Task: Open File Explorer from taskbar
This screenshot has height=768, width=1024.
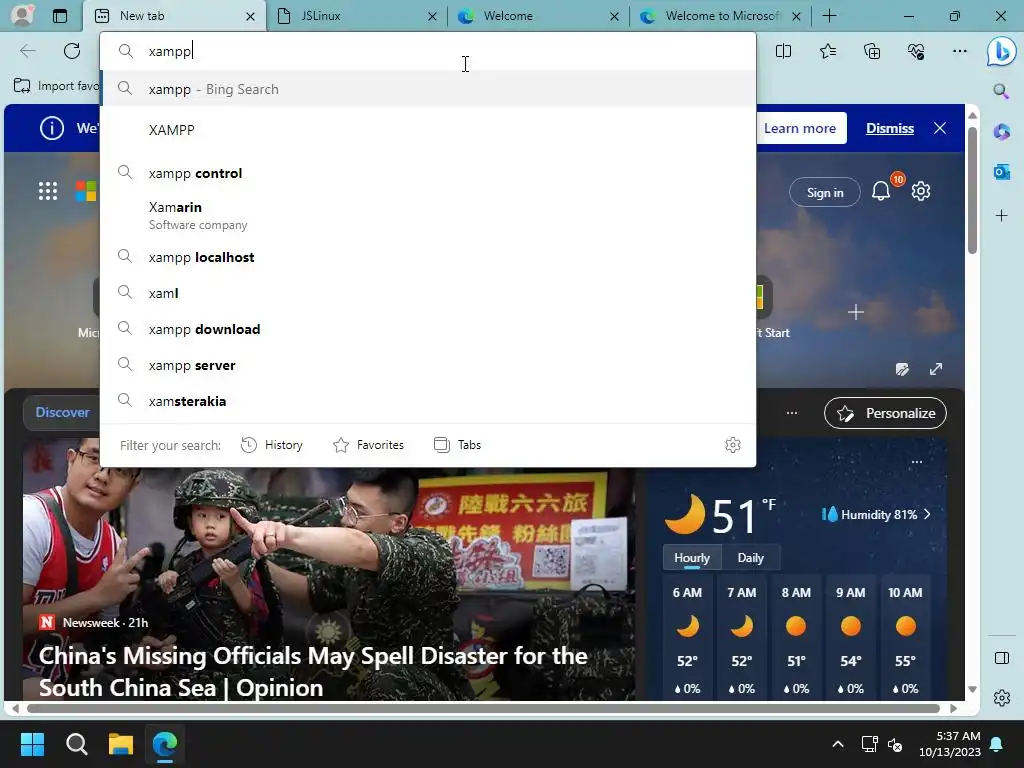Action: click(x=120, y=743)
